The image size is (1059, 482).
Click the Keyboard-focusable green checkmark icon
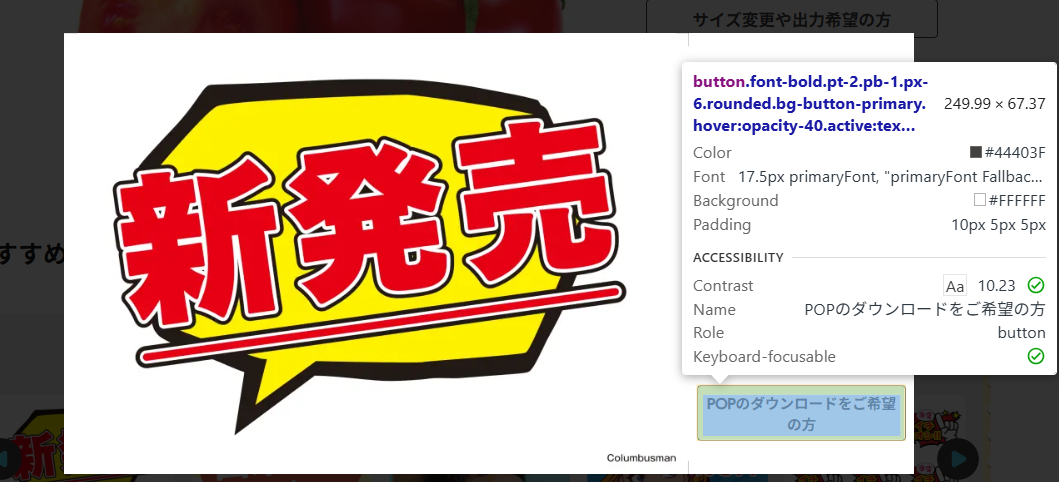click(1036, 356)
